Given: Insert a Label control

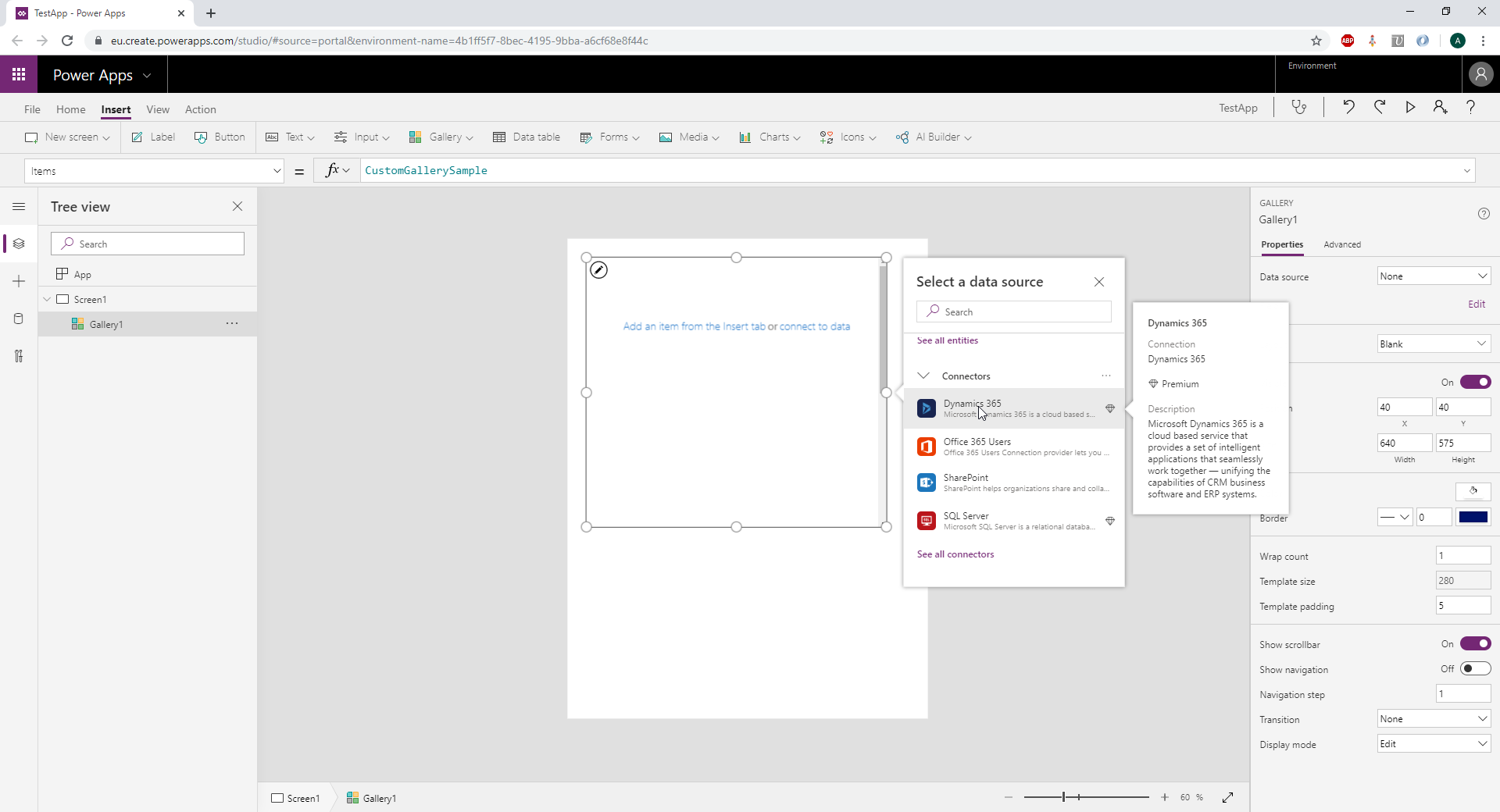Looking at the screenshot, I should (x=153, y=137).
